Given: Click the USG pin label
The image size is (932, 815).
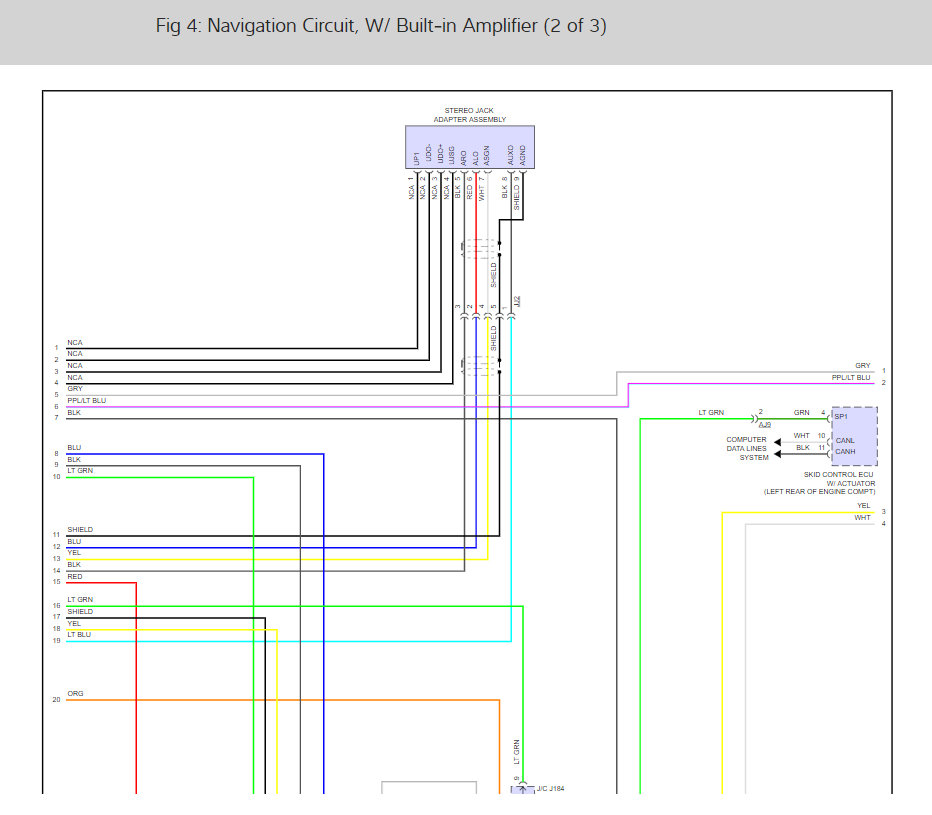Looking at the screenshot, I should click(452, 156).
